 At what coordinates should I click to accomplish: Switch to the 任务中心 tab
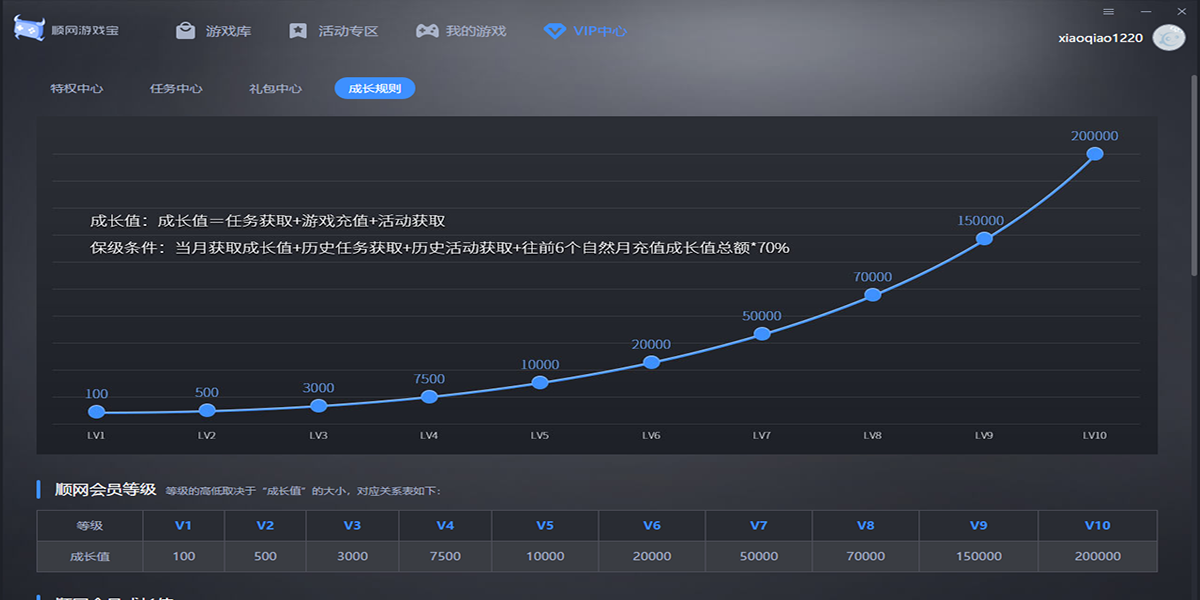(176, 88)
